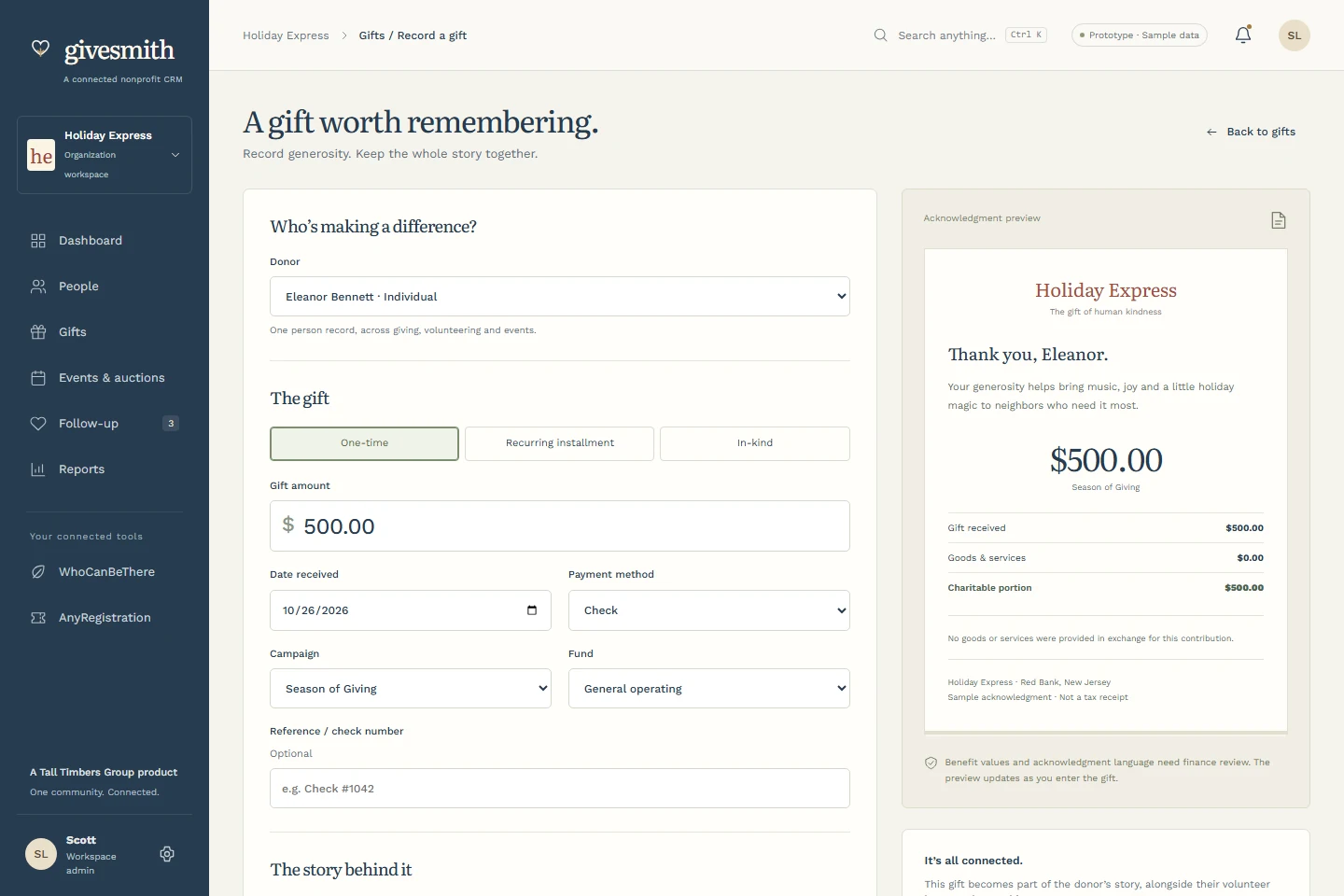Select the One-time gift type
The height and width of the screenshot is (896, 1344).
tap(364, 443)
